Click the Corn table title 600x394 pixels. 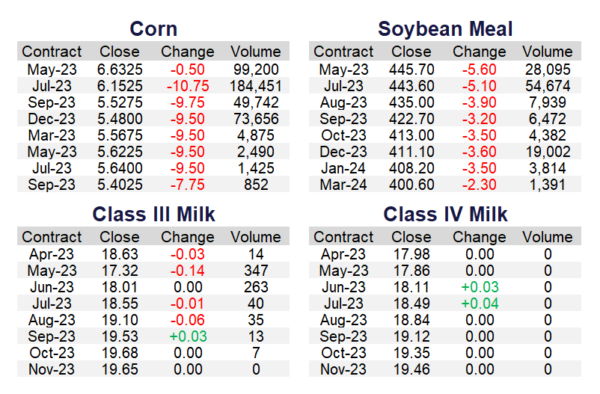point(153,29)
